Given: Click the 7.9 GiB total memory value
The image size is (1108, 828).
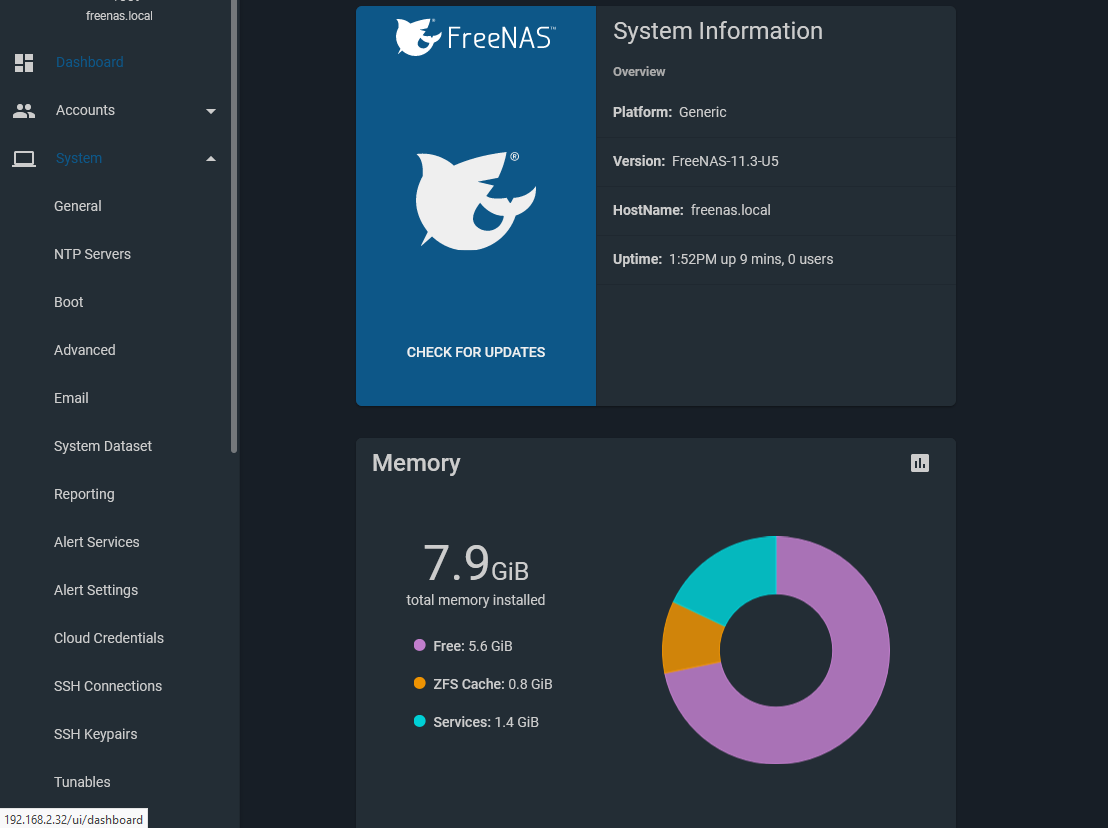Looking at the screenshot, I should point(476,563).
